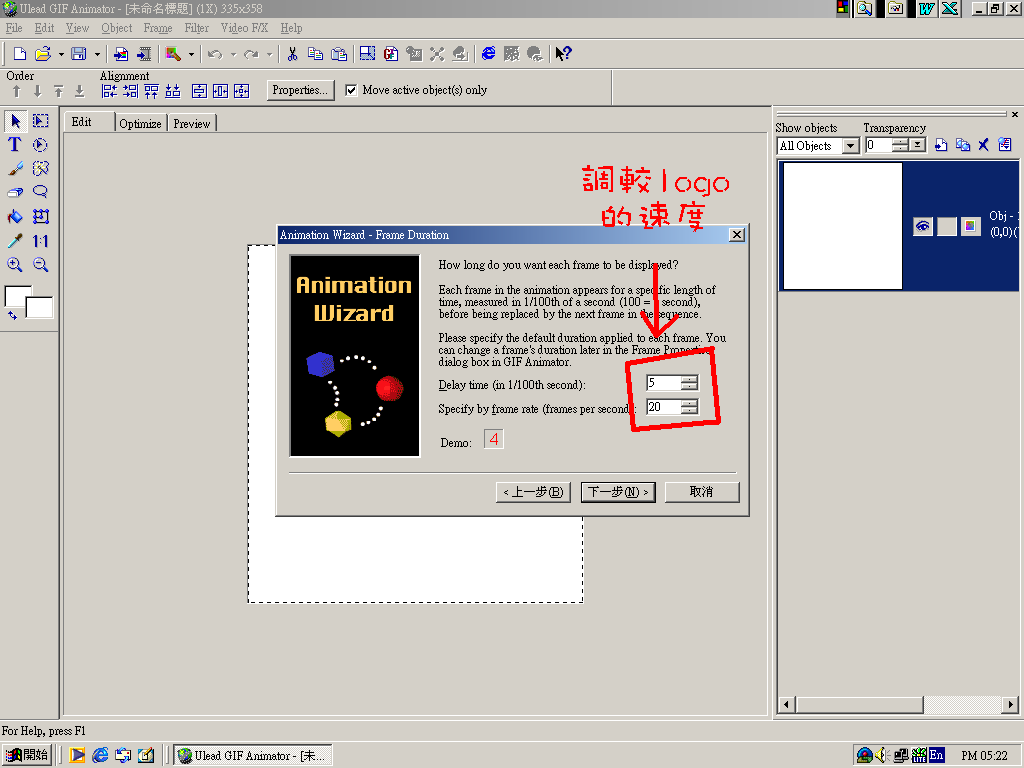Expand the wizard wand toolbar dropdown arrow

[191, 54]
